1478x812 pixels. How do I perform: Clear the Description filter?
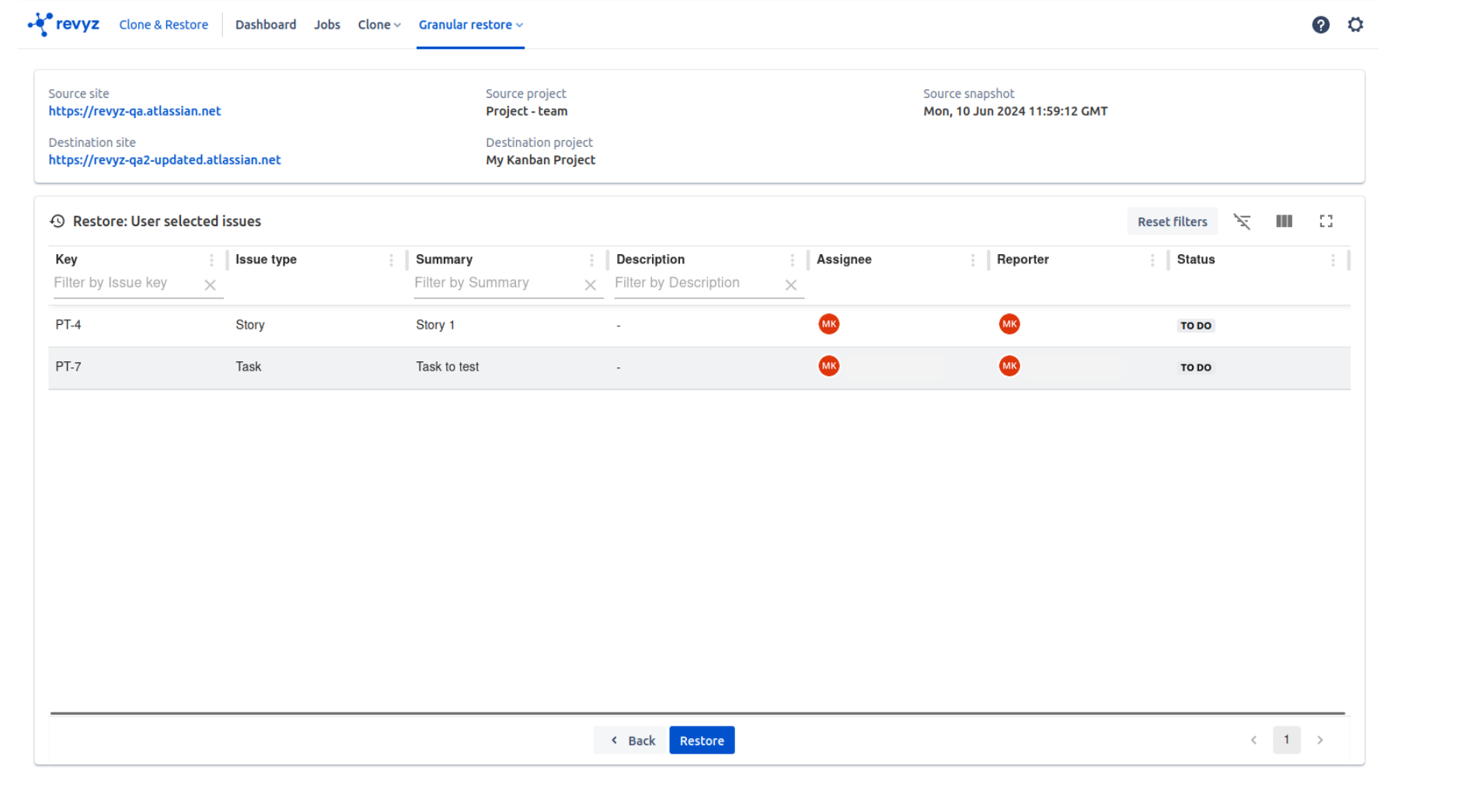791,285
